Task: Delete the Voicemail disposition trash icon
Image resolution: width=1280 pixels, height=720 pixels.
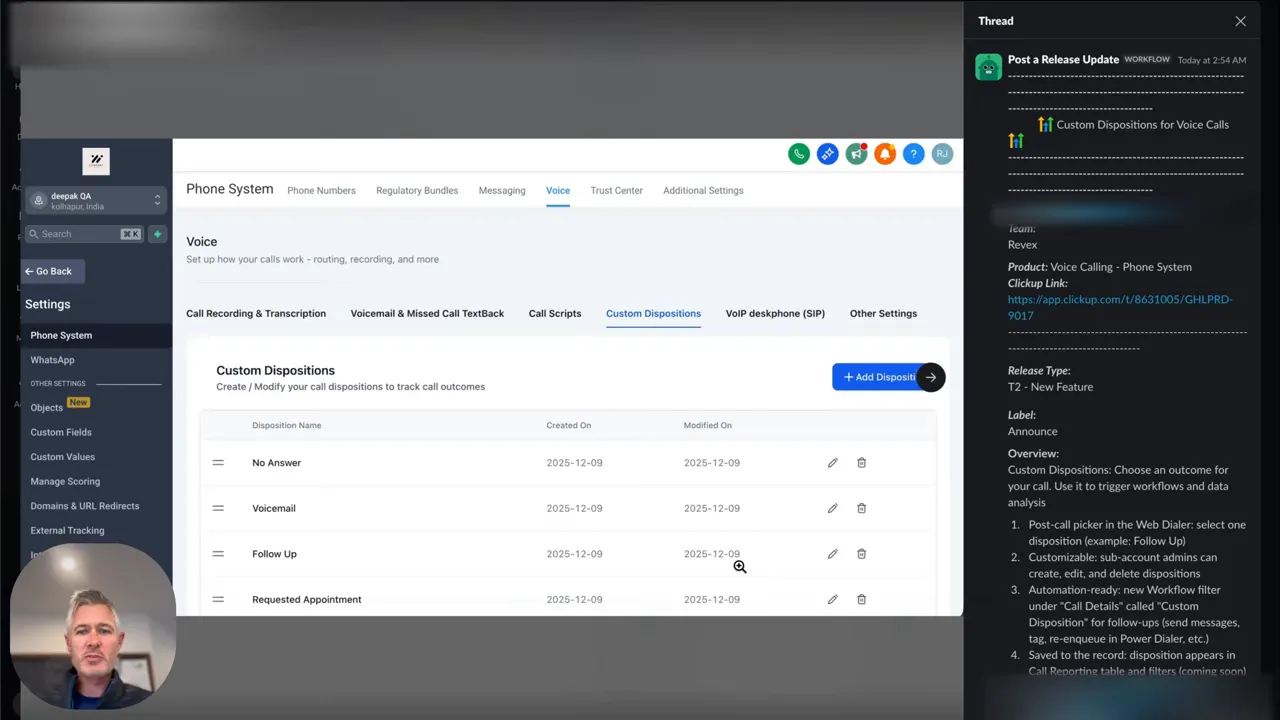Action: click(x=861, y=508)
